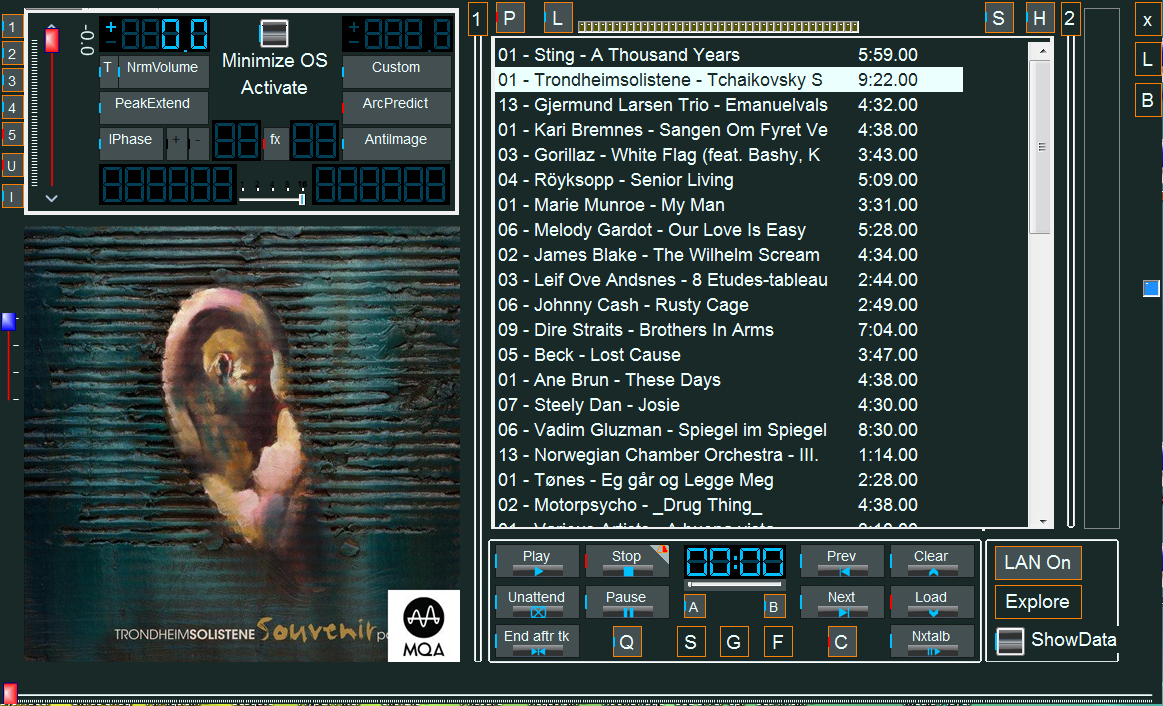Go to previous track with Prev
The height and width of the screenshot is (706, 1163).
pyautogui.click(x=842, y=561)
